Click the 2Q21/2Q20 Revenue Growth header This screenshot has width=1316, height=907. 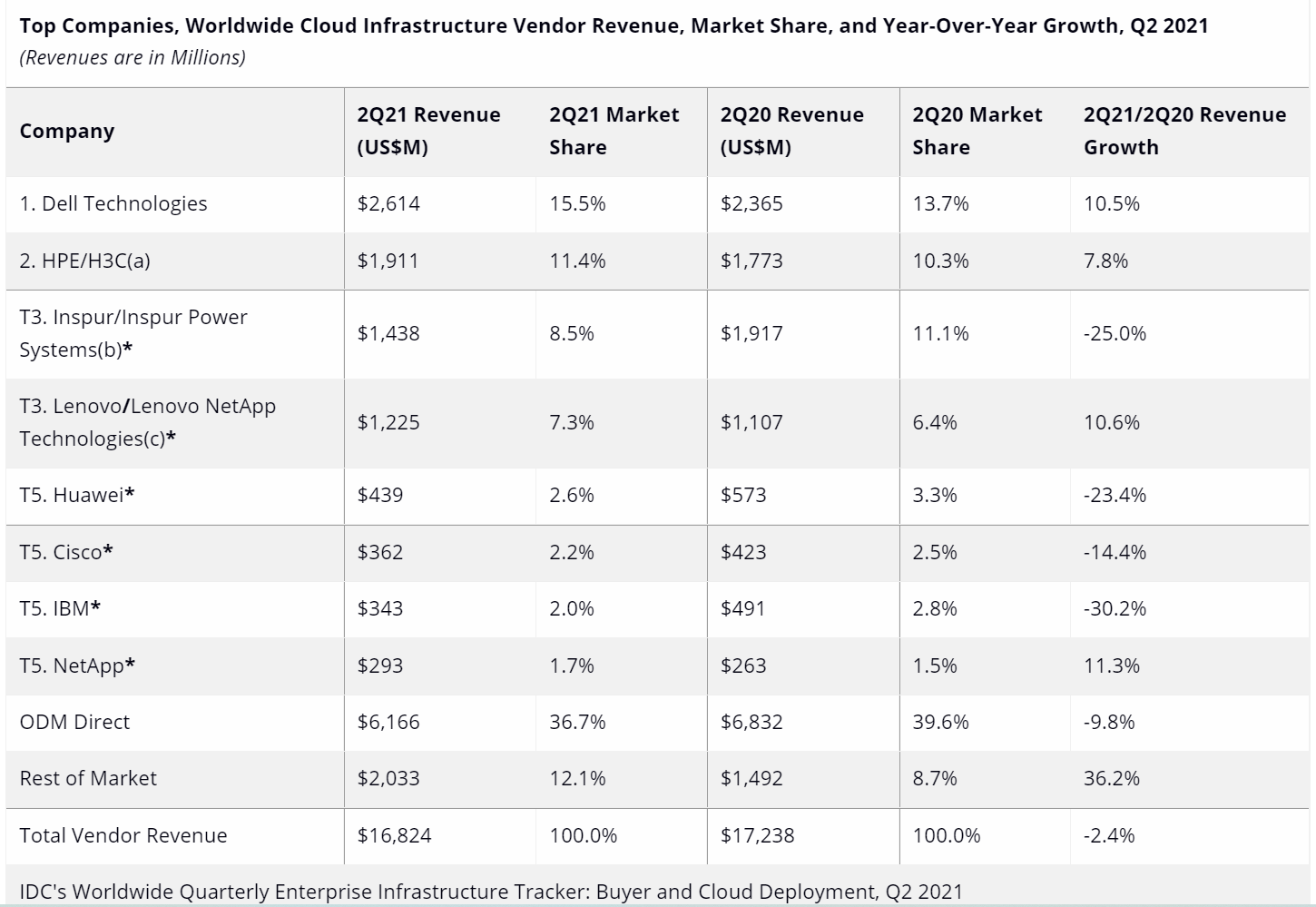pyautogui.click(x=1183, y=131)
